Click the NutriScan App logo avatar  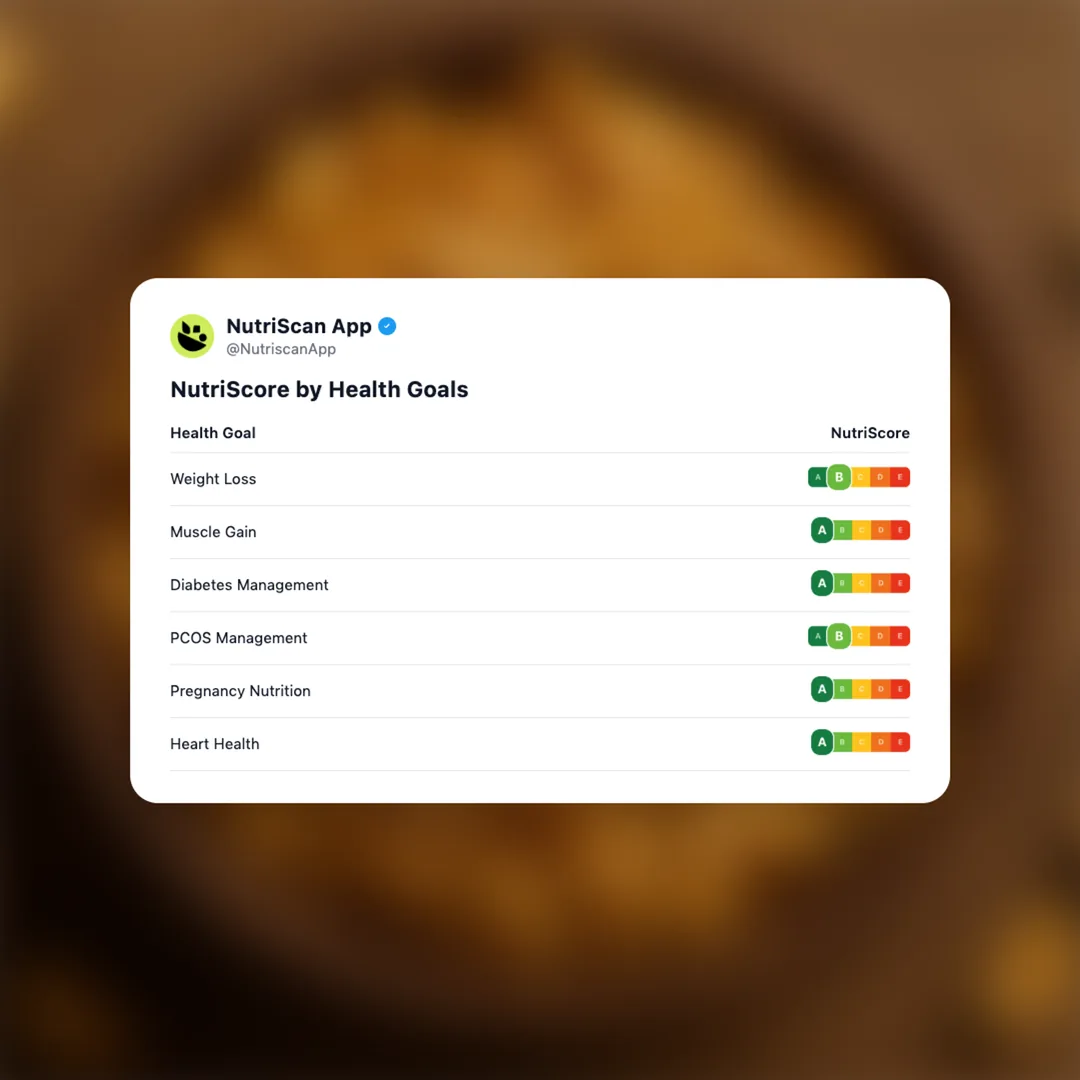pyautogui.click(x=192, y=336)
